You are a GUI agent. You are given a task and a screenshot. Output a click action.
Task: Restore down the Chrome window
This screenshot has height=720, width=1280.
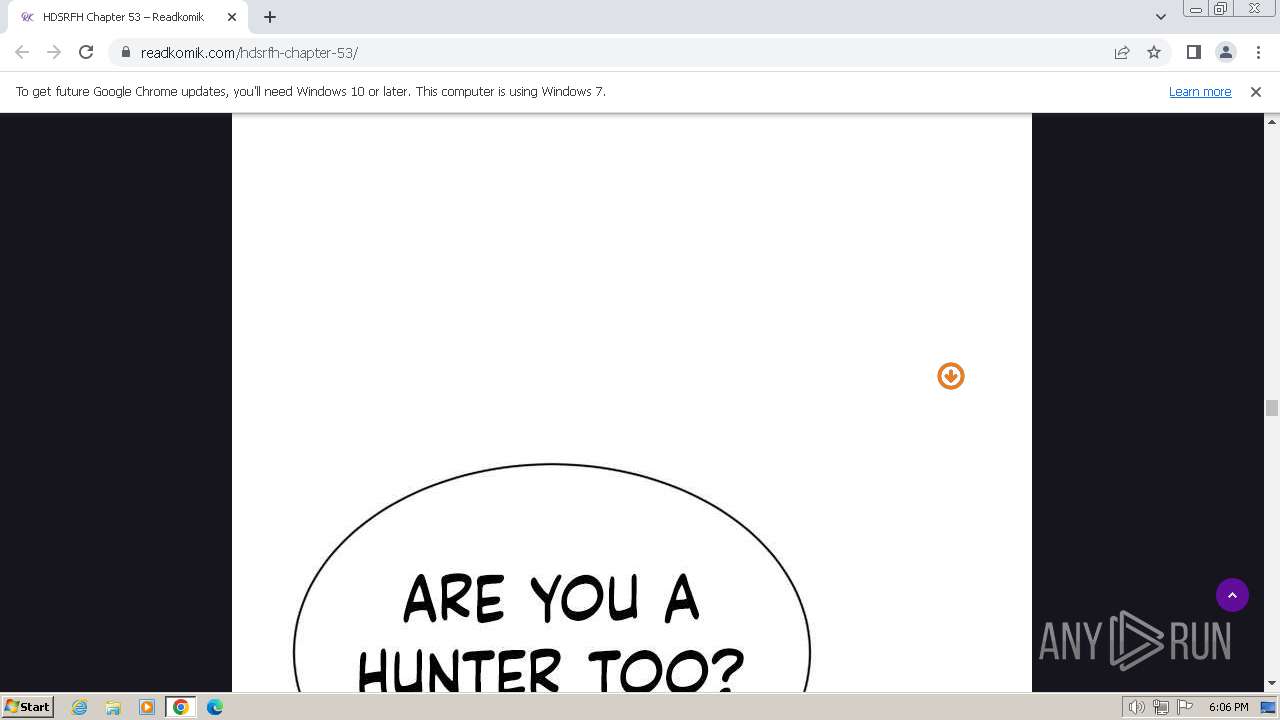pos(1221,9)
